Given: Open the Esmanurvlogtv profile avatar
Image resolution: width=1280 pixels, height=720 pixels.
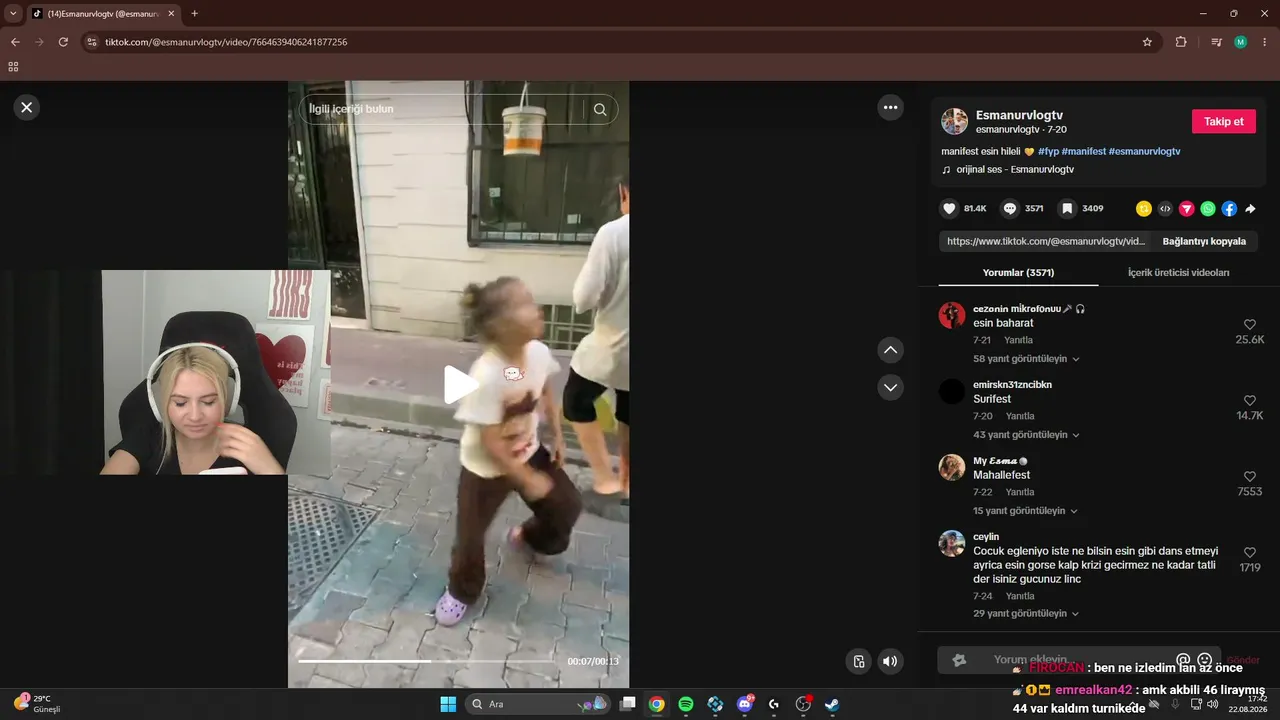Looking at the screenshot, I should click(955, 121).
